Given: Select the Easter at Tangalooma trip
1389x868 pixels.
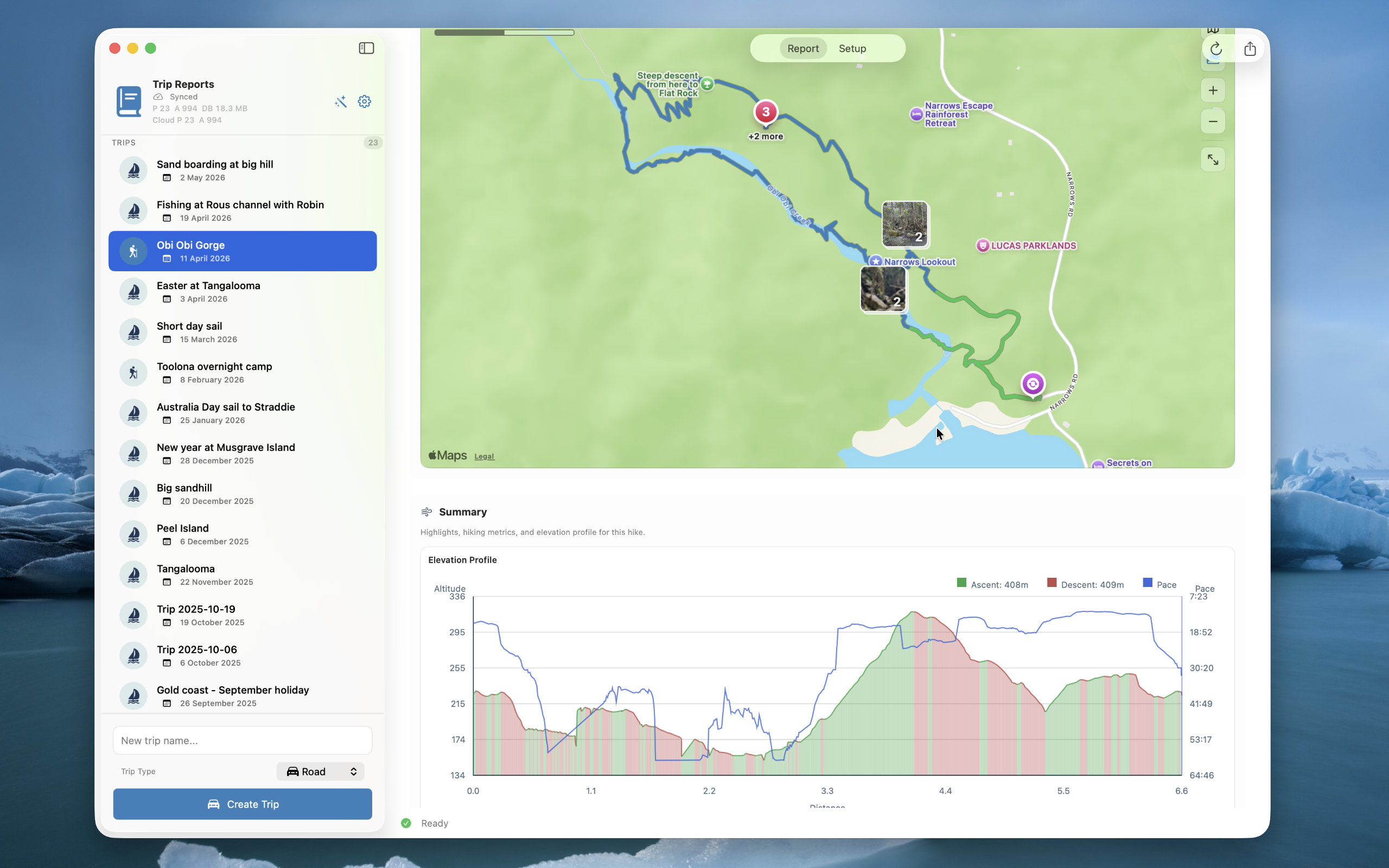Looking at the screenshot, I should (243, 292).
